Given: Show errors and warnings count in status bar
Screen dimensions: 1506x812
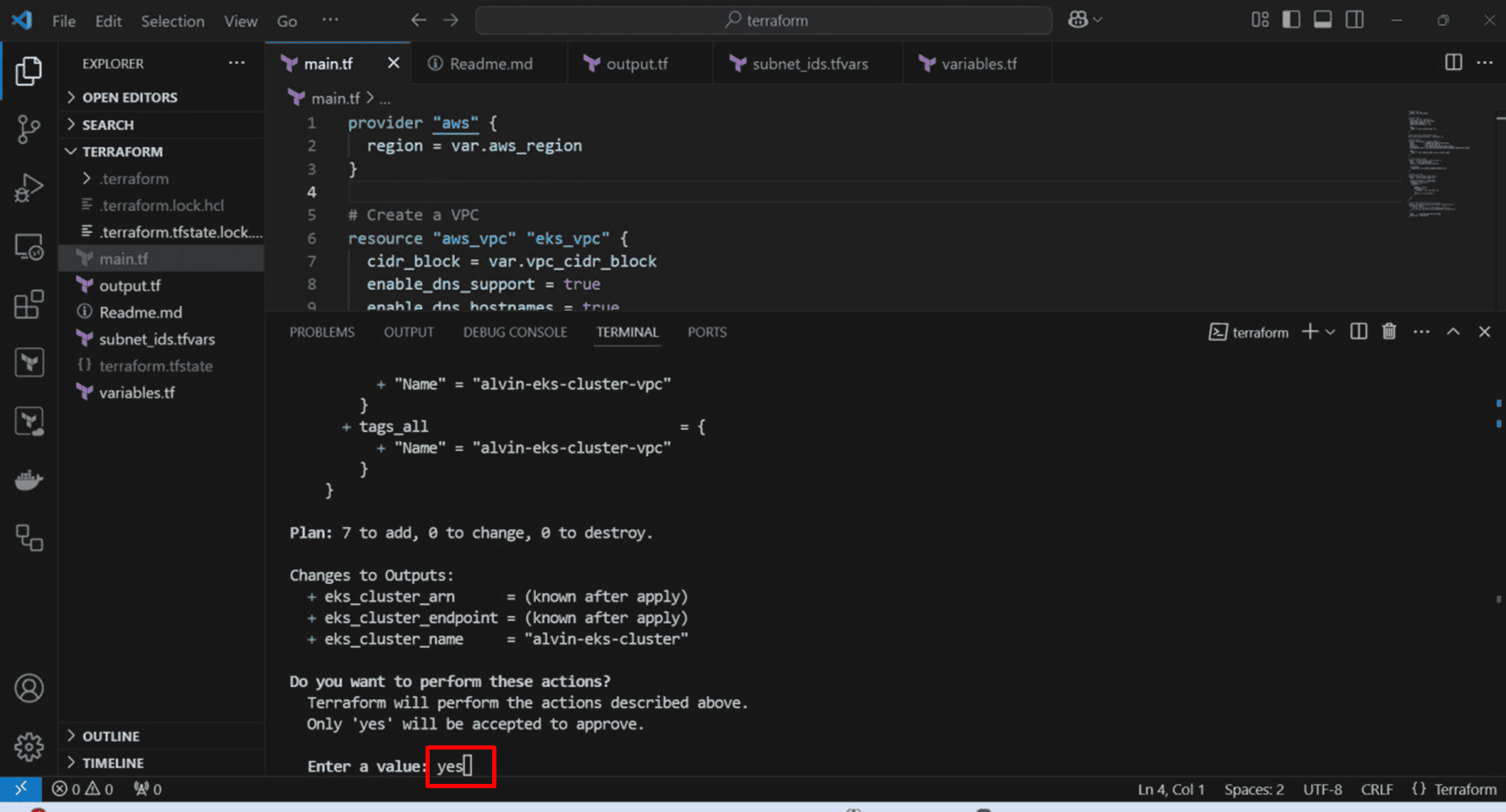Looking at the screenshot, I should pos(82,789).
